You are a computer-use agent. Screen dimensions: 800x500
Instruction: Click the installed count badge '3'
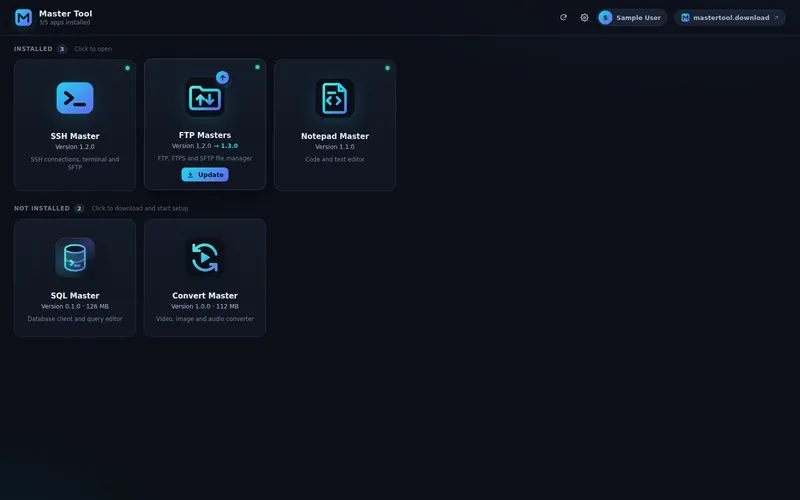point(62,49)
